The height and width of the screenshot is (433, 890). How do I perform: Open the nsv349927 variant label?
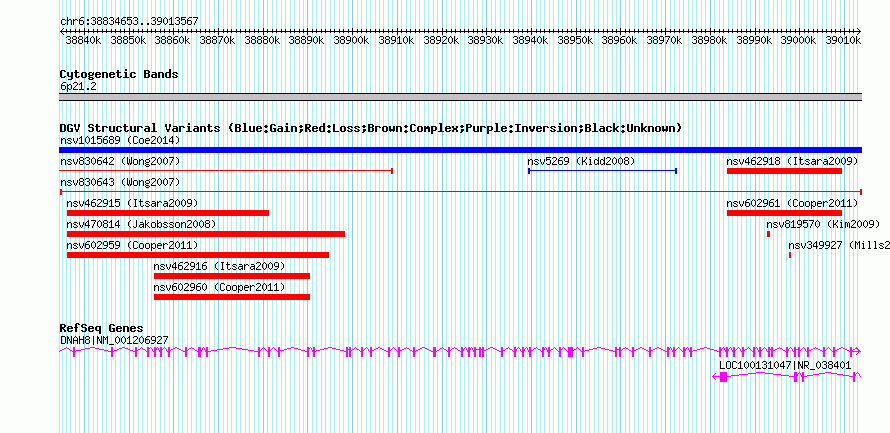pos(839,246)
